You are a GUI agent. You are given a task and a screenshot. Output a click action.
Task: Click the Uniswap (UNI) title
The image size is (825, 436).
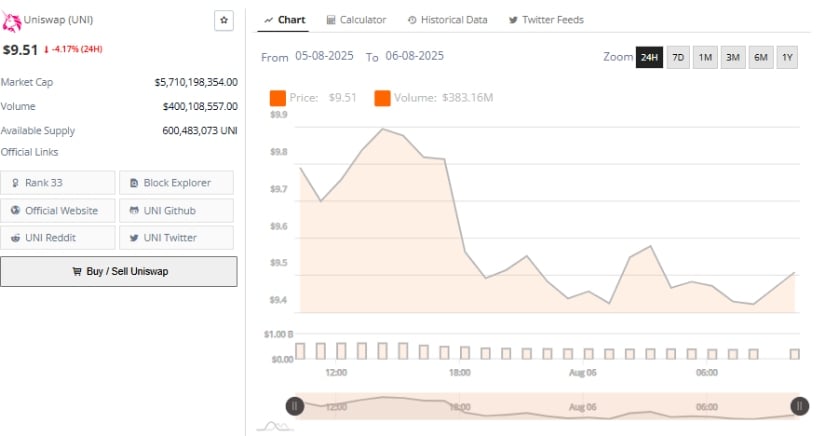(x=58, y=20)
